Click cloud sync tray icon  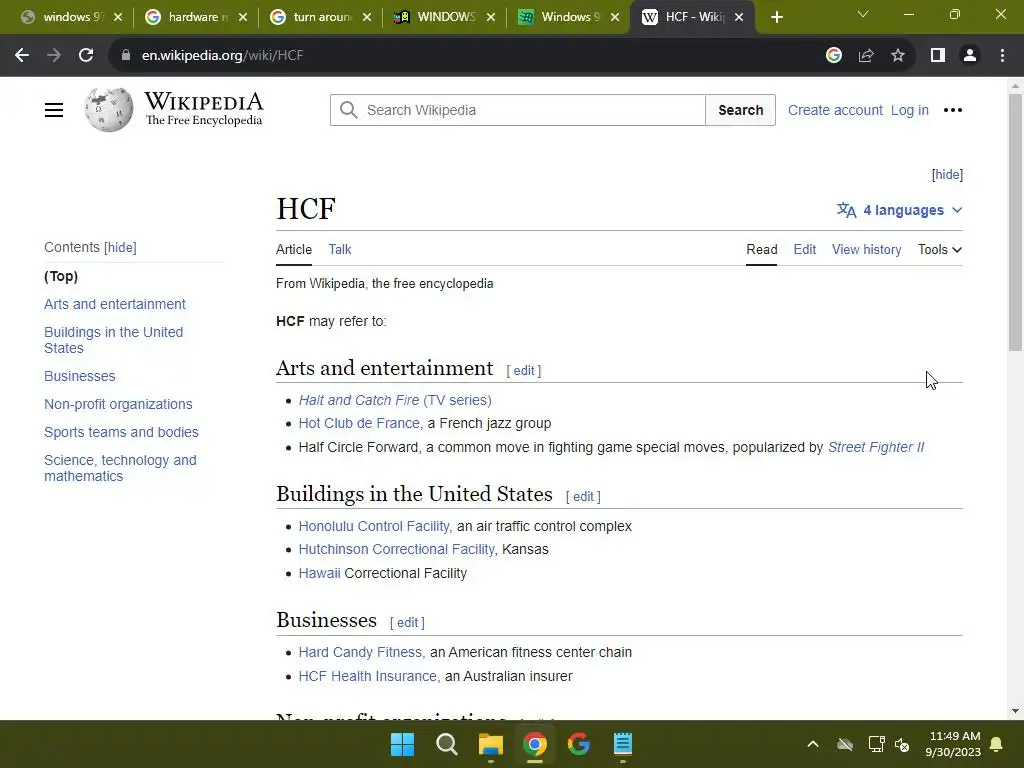coord(845,744)
